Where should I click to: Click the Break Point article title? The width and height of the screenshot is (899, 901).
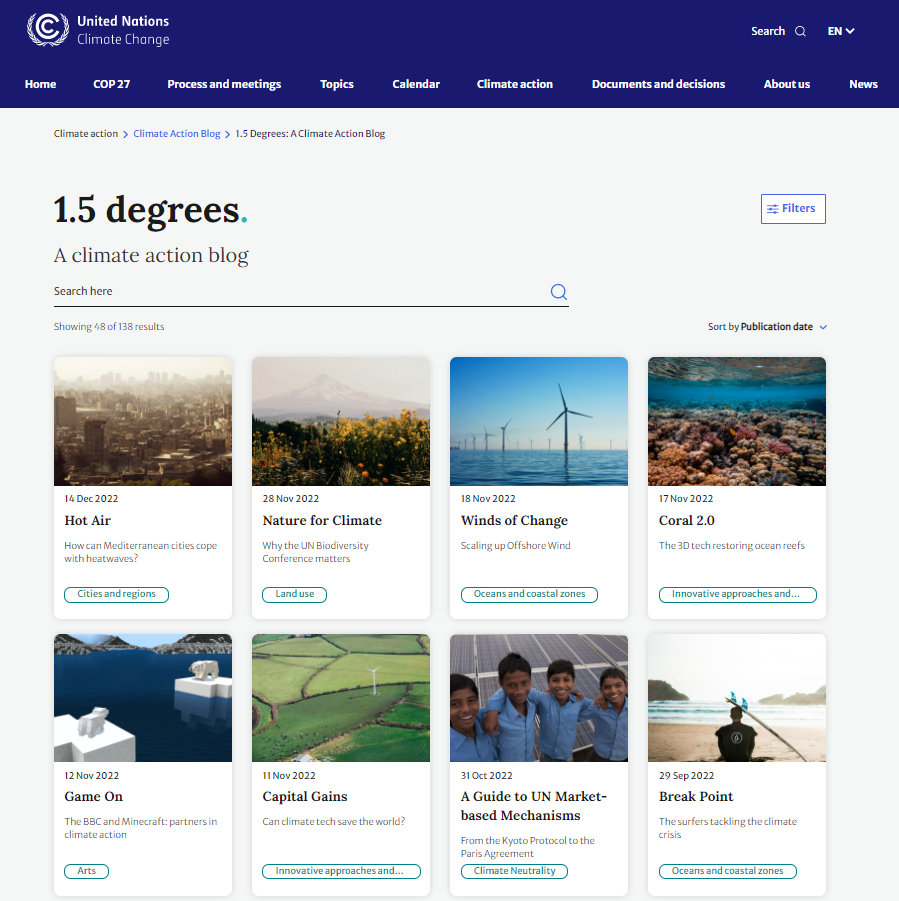click(x=696, y=796)
